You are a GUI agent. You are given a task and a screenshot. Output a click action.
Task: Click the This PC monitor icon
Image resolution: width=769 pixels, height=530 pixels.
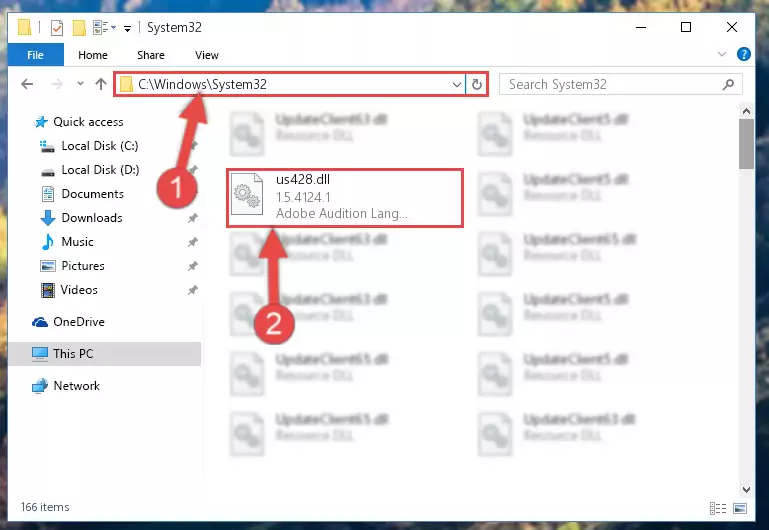tap(40, 353)
